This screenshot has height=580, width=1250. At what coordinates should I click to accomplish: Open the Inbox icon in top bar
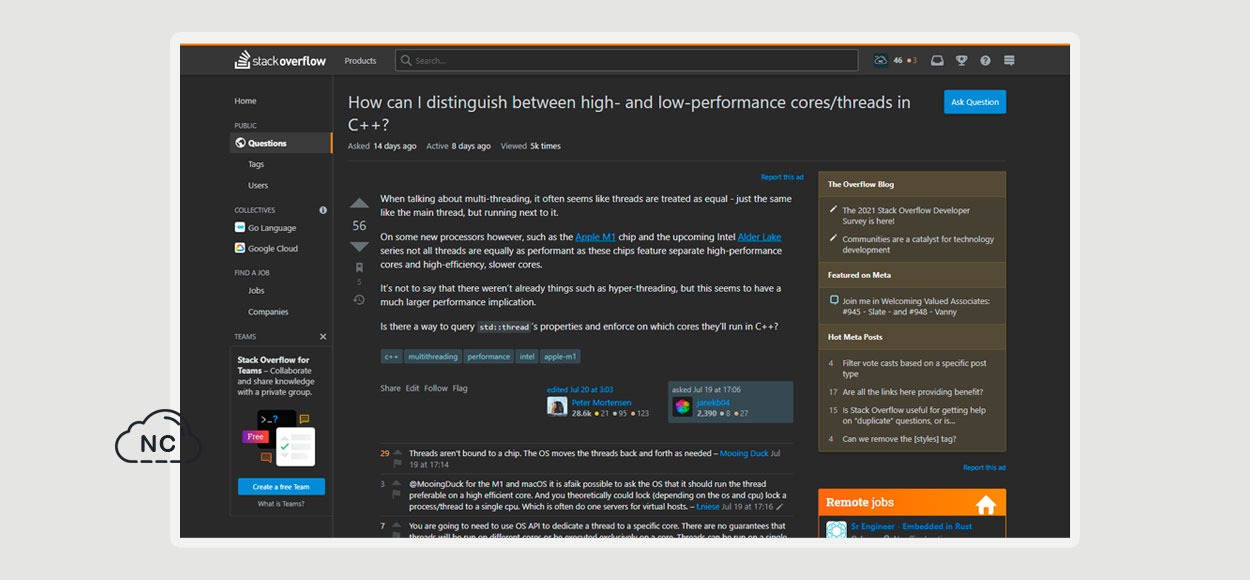click(x=937, y=60)
